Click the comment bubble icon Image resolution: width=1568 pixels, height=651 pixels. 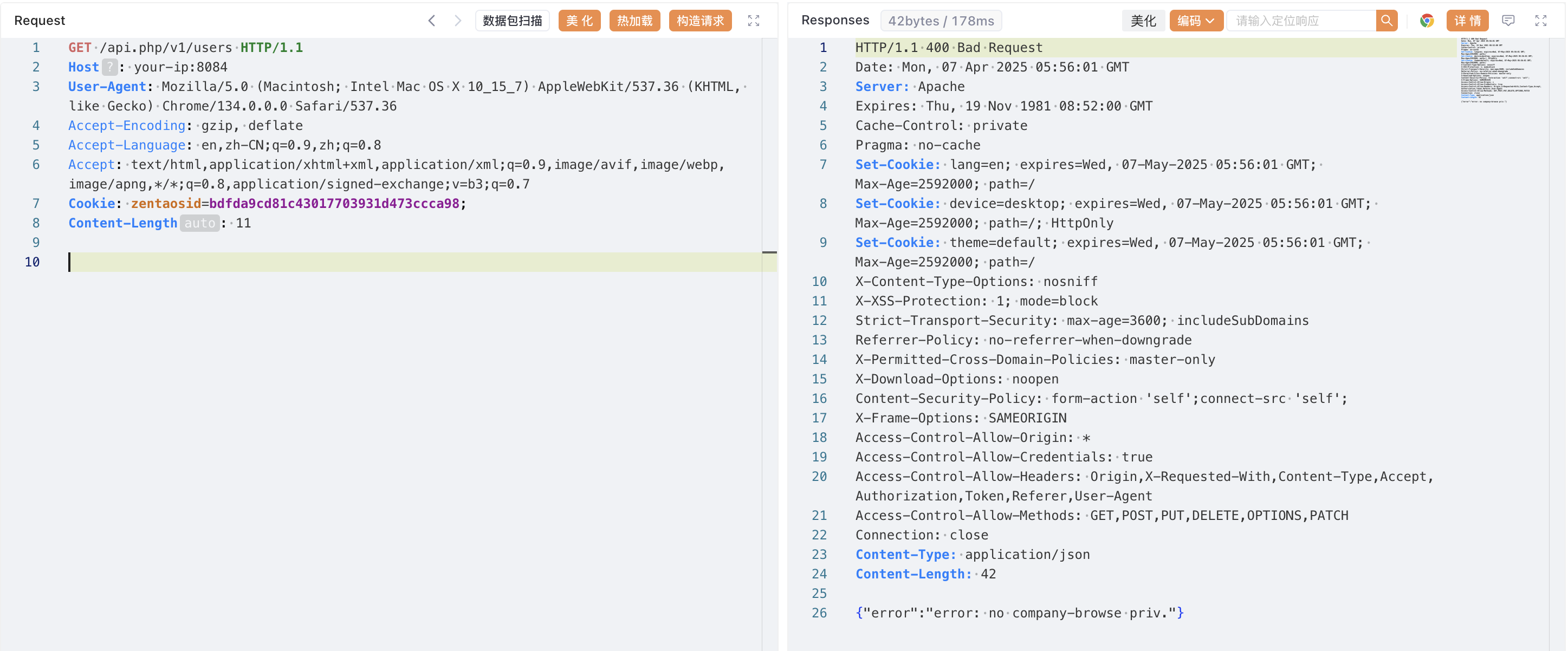(1508, 21)
